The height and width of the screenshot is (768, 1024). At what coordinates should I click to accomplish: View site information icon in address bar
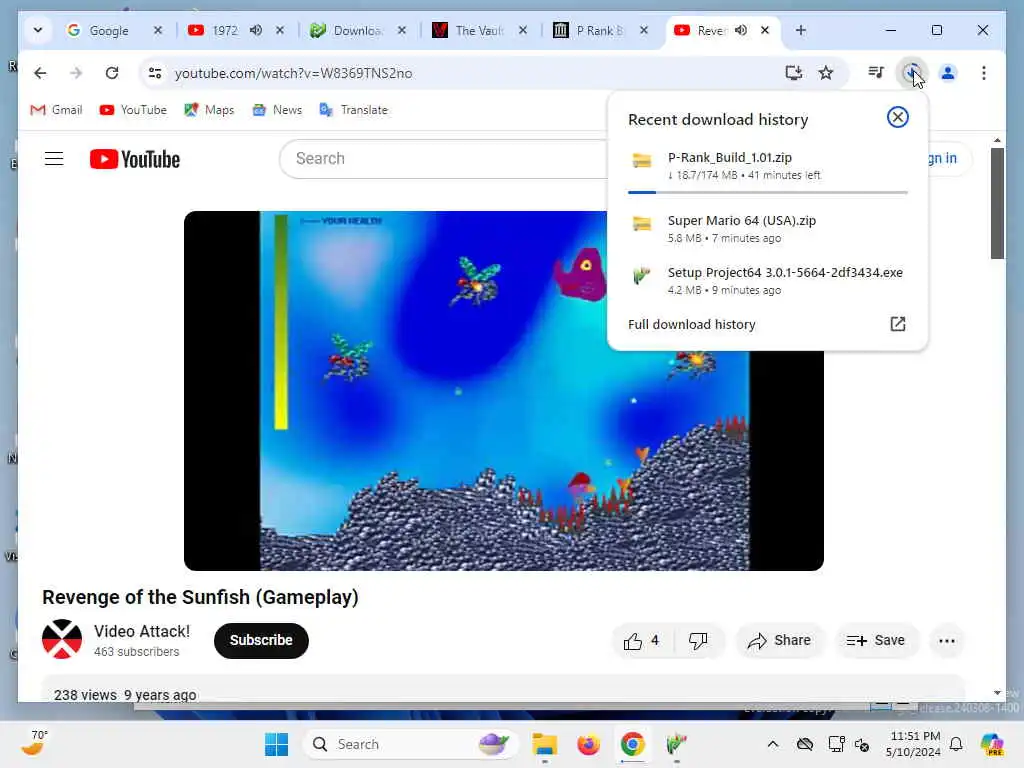pos(155,73)
